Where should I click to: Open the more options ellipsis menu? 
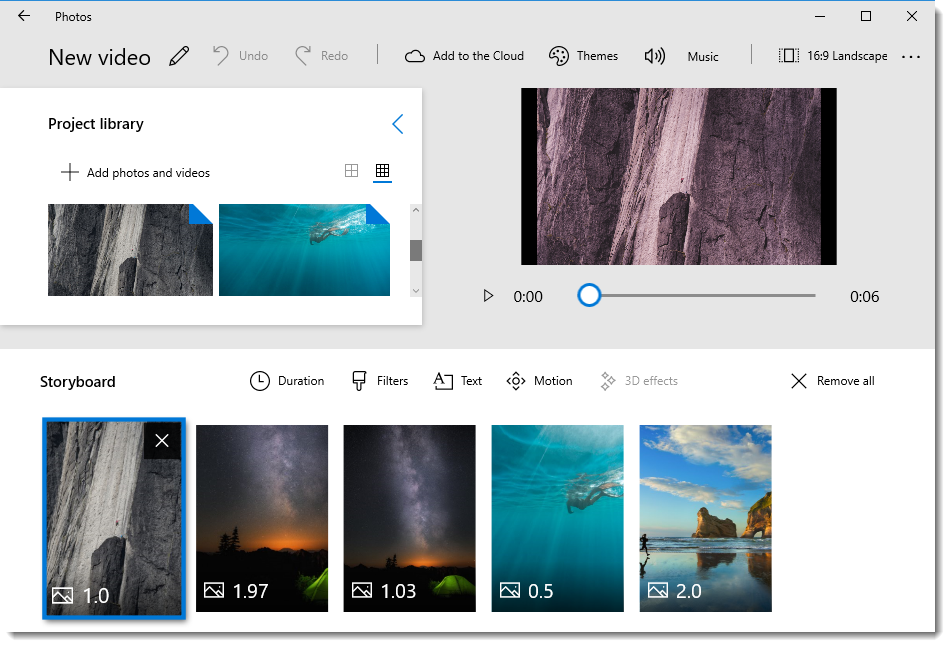pyautogui.click(x=911, y=57)
